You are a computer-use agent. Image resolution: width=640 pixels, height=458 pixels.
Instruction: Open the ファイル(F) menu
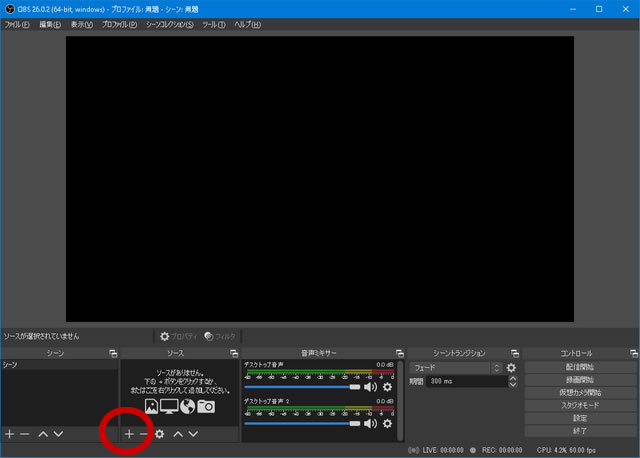[17, 24]
